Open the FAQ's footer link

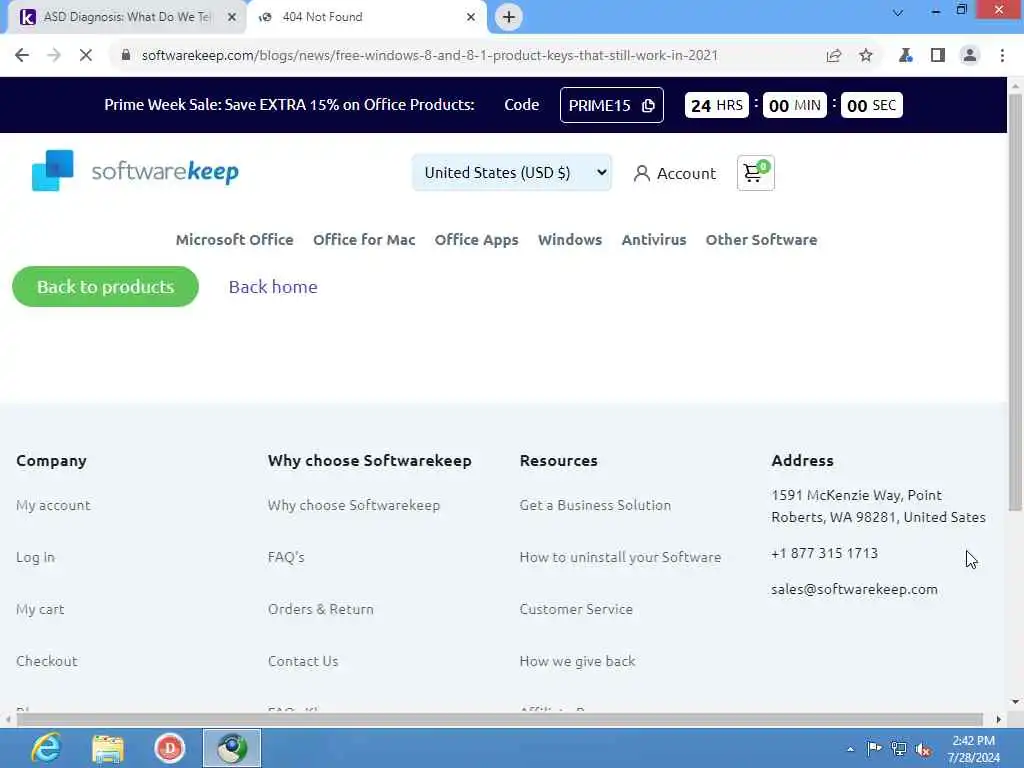[x=286, y=557]
